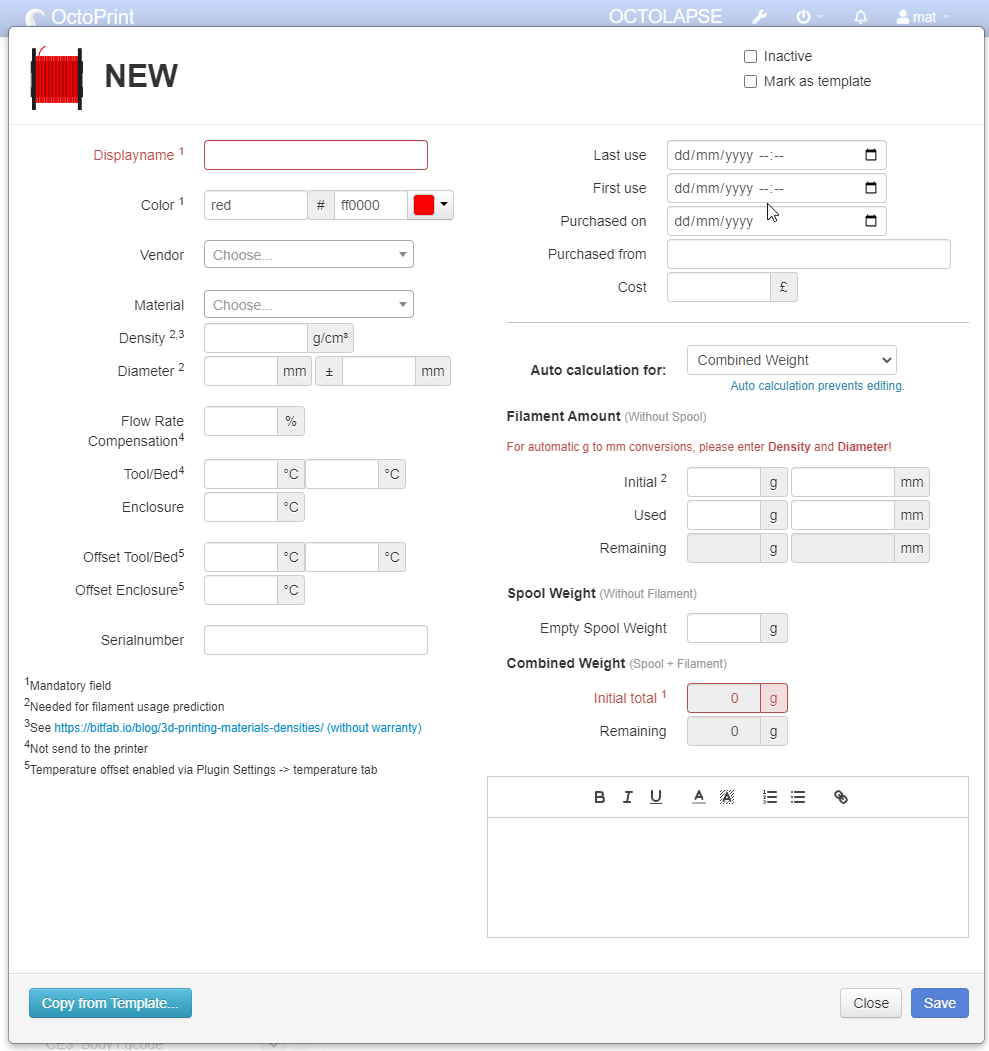The image size is (989, 1051).
Task: Save the new spool
Action: [x=939, y=1003]
